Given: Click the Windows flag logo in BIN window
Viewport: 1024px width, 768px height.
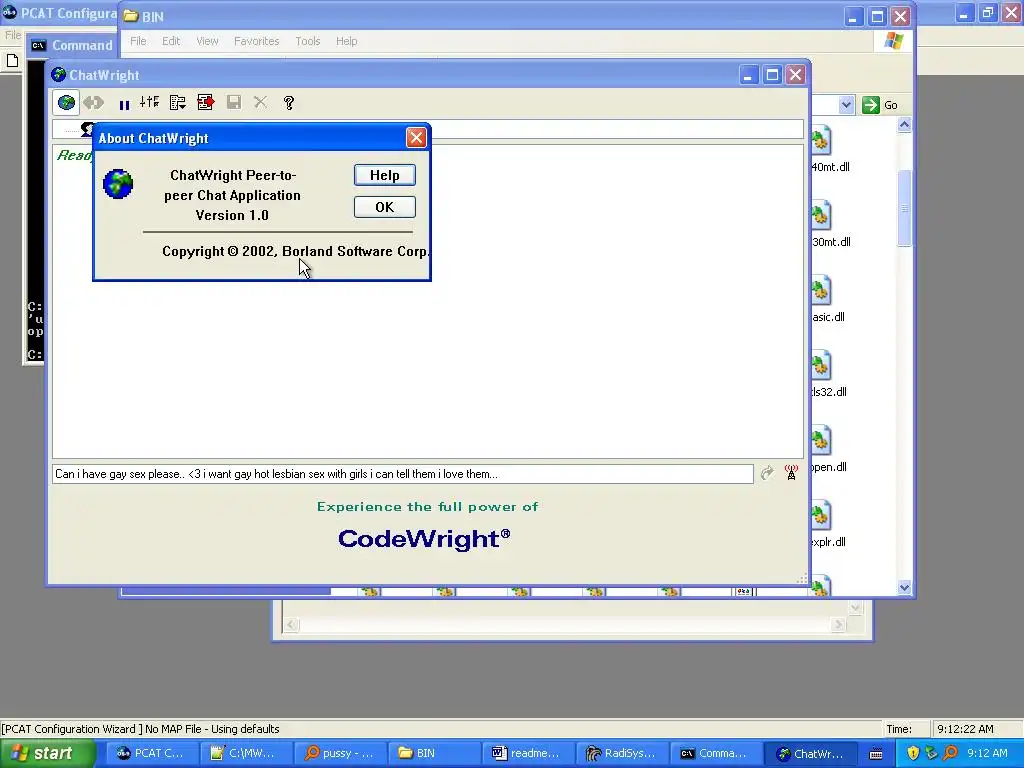Looking at the screenshot, I should [893, 41].
